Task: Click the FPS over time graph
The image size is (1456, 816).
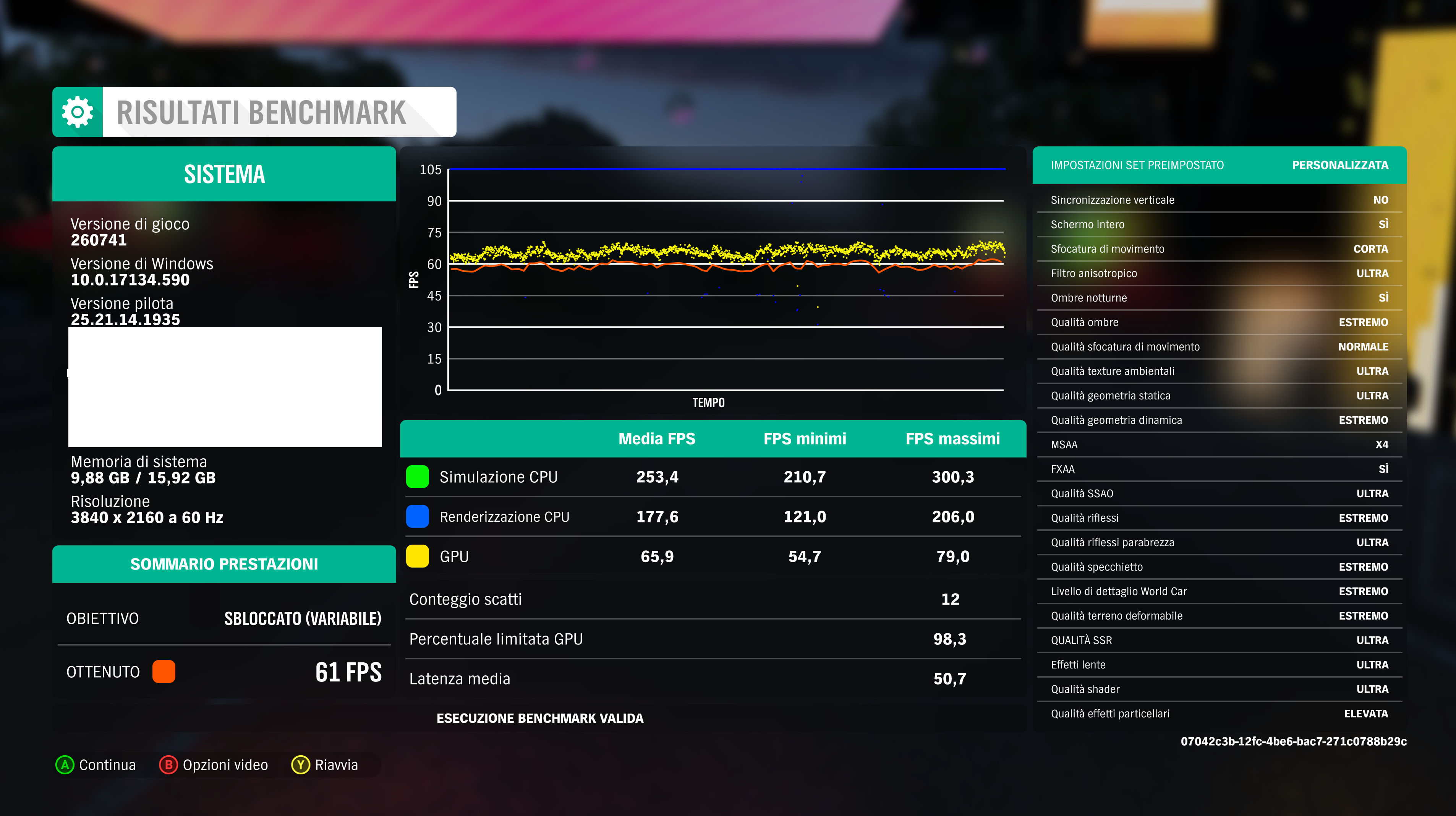Action: 713,281
